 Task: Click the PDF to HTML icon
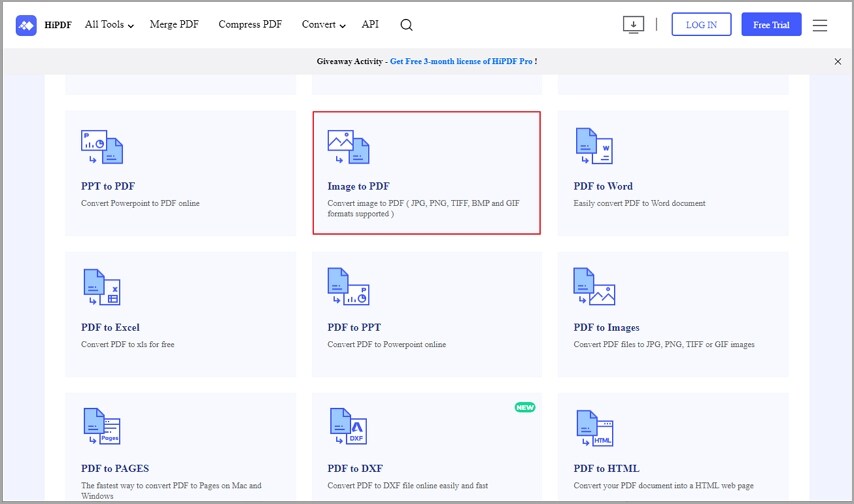tap(594, 427)
